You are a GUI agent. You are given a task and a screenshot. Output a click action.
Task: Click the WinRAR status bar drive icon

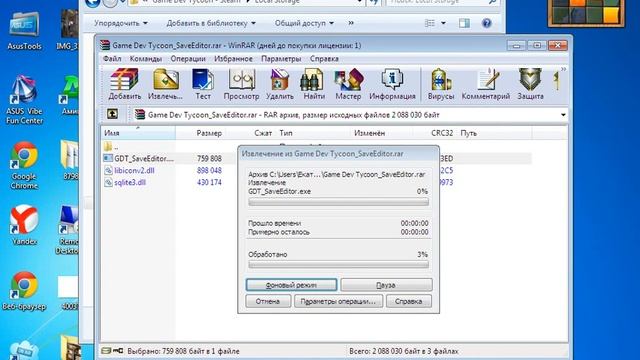(106, 351)
